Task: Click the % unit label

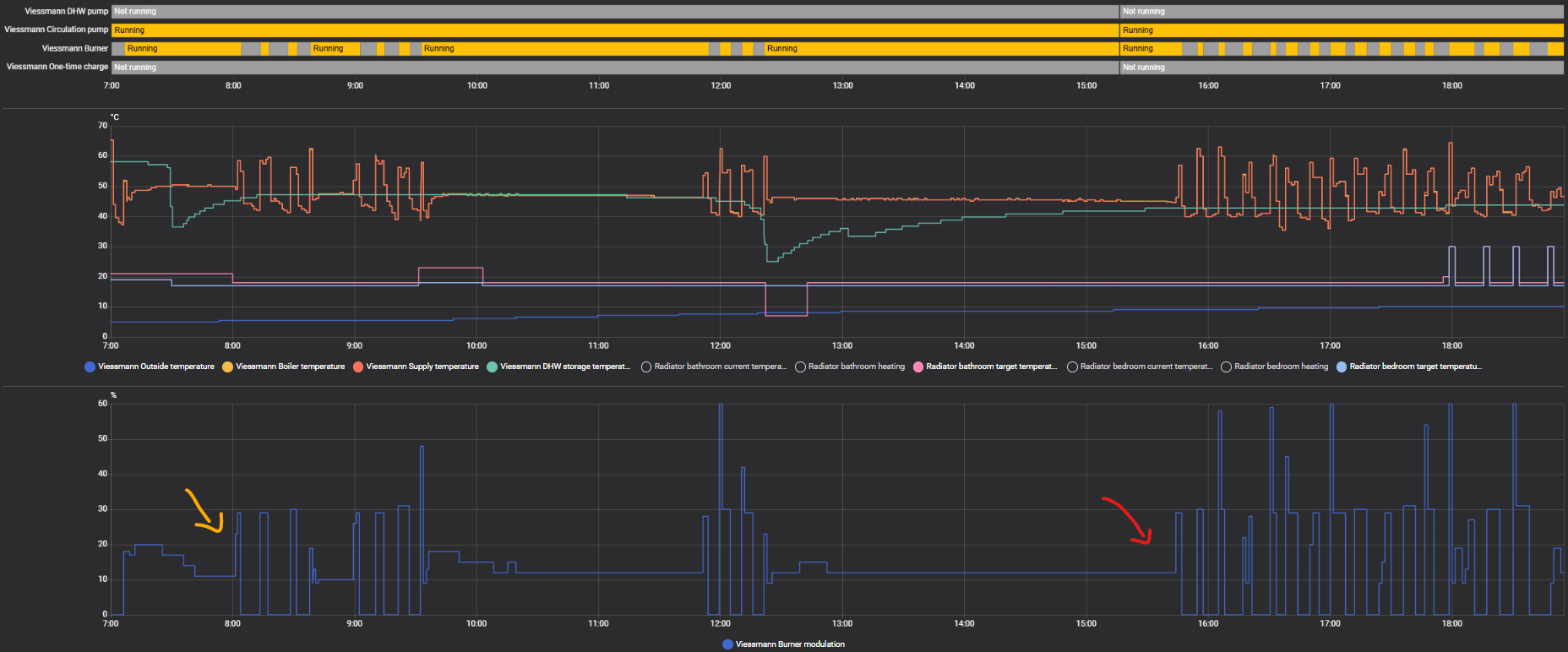Action: [x=113, y=395]
